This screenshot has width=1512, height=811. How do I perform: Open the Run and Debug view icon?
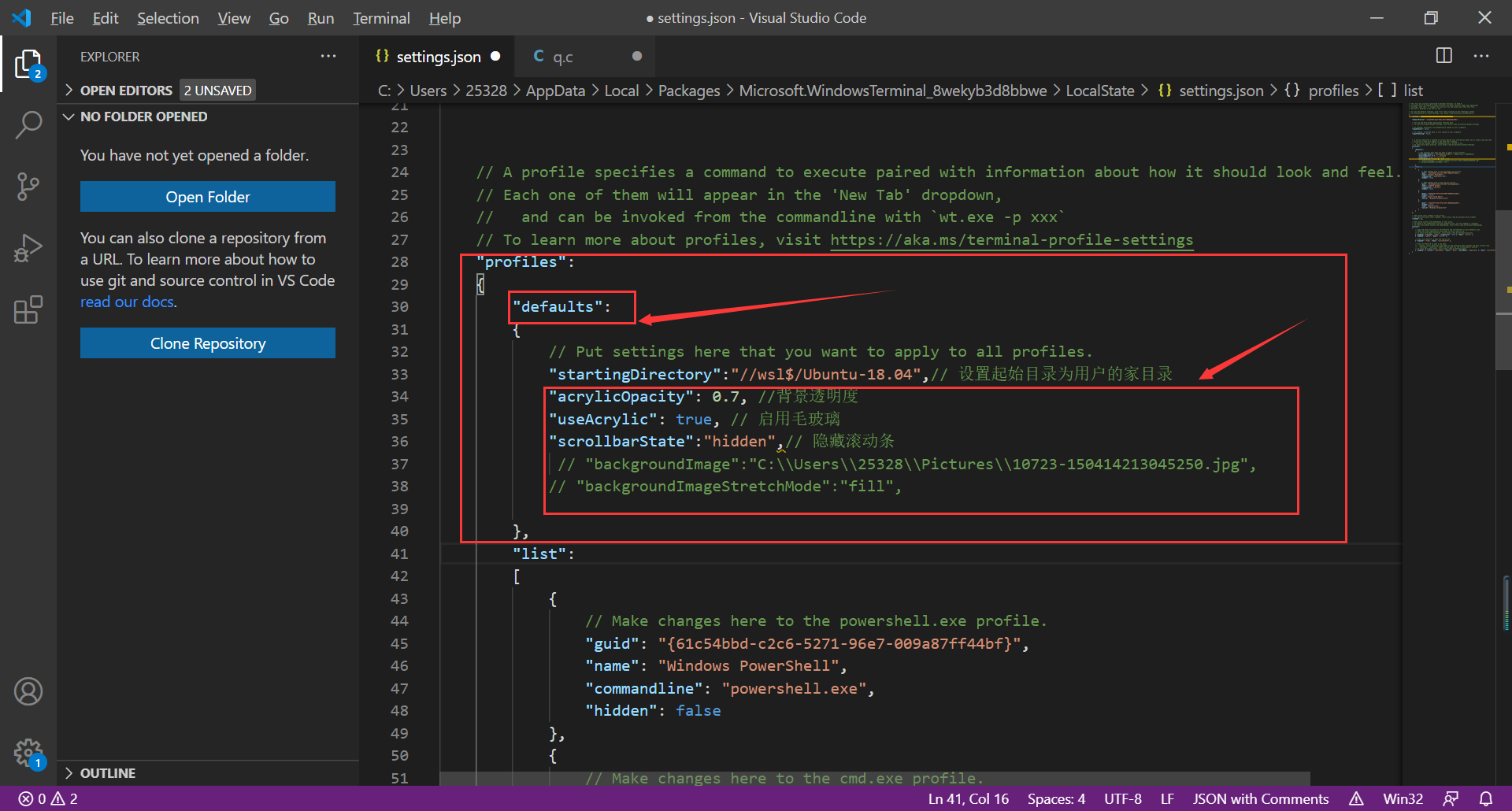28,248
